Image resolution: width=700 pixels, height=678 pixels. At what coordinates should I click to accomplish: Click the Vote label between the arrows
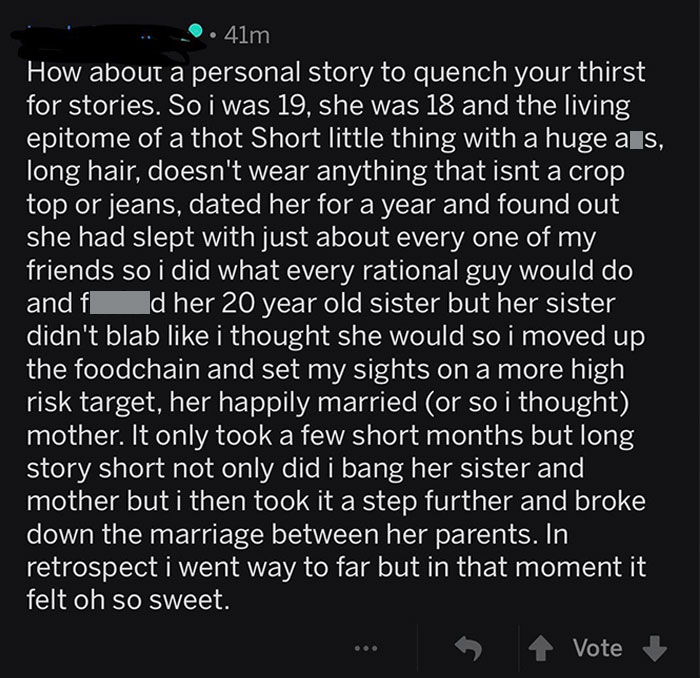point(598,648)
